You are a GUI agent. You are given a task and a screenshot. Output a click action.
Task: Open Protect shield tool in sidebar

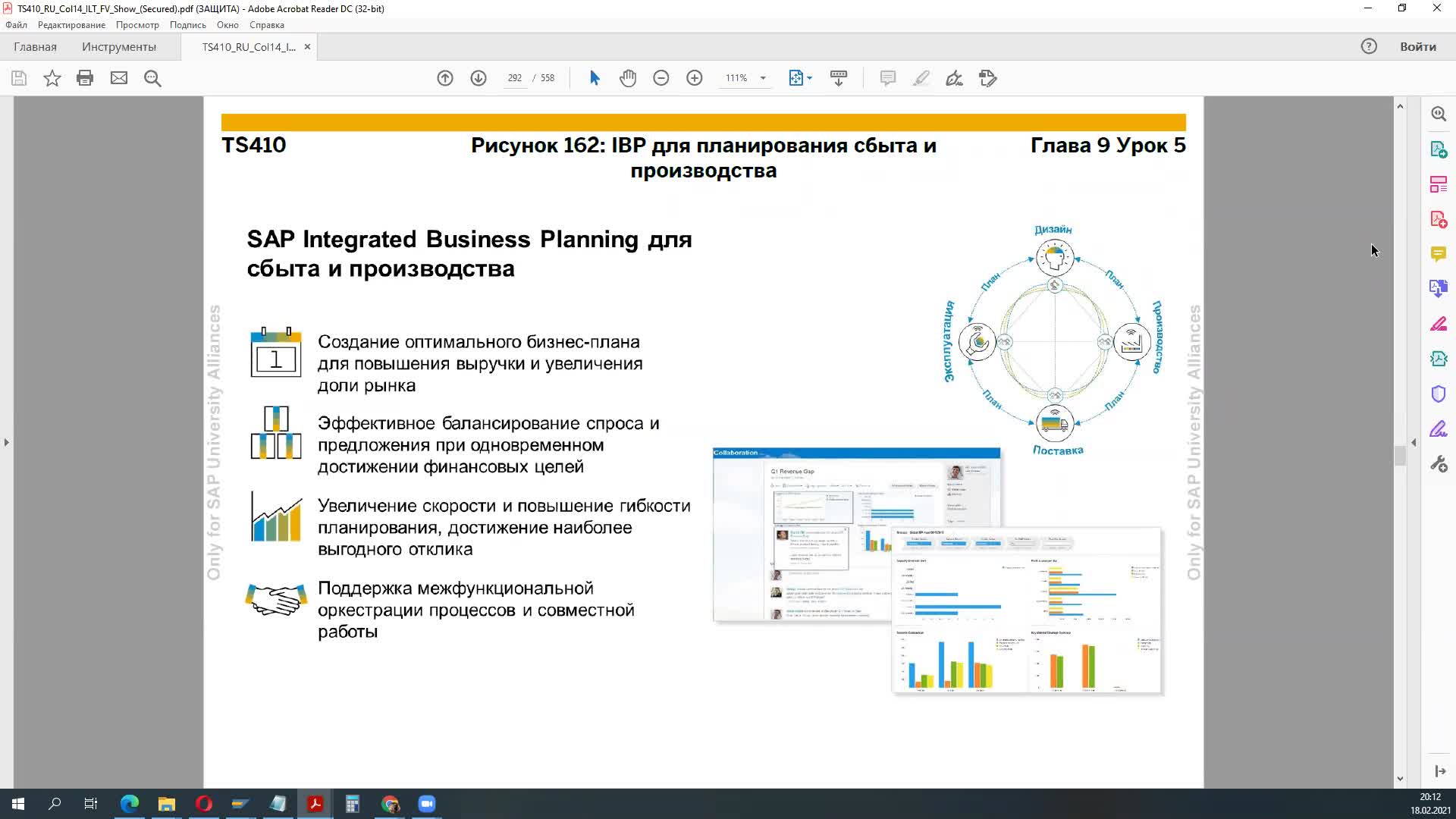click(1439, 394)
